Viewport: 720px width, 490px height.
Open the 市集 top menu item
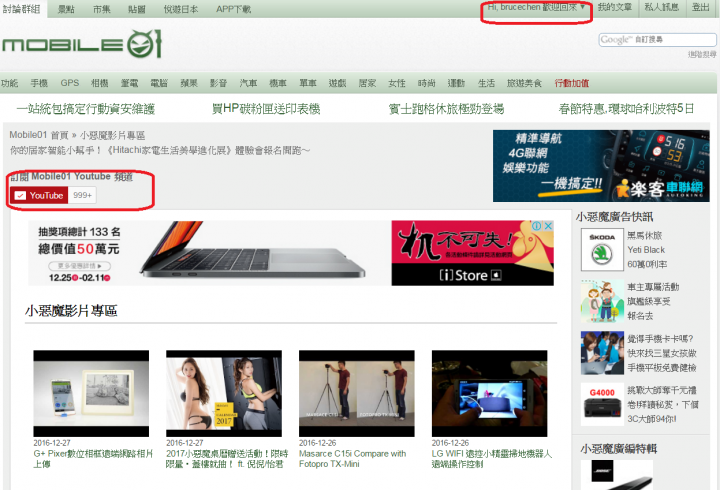point(101,9)
